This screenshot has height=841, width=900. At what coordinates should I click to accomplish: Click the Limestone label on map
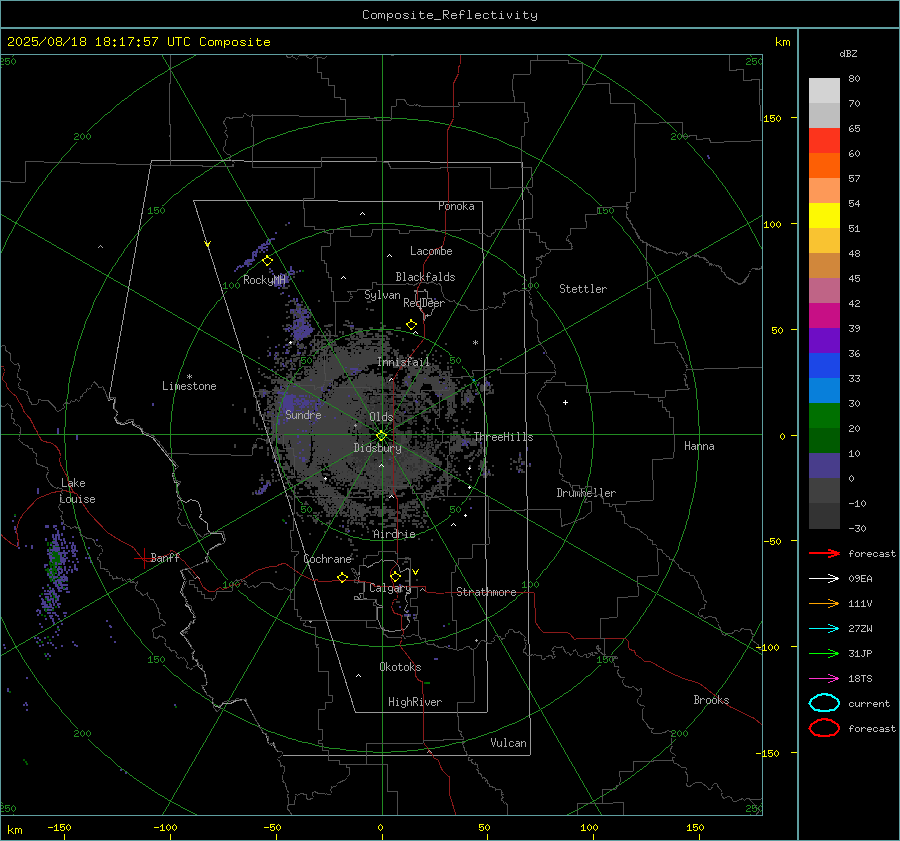[x=189, y=386]
